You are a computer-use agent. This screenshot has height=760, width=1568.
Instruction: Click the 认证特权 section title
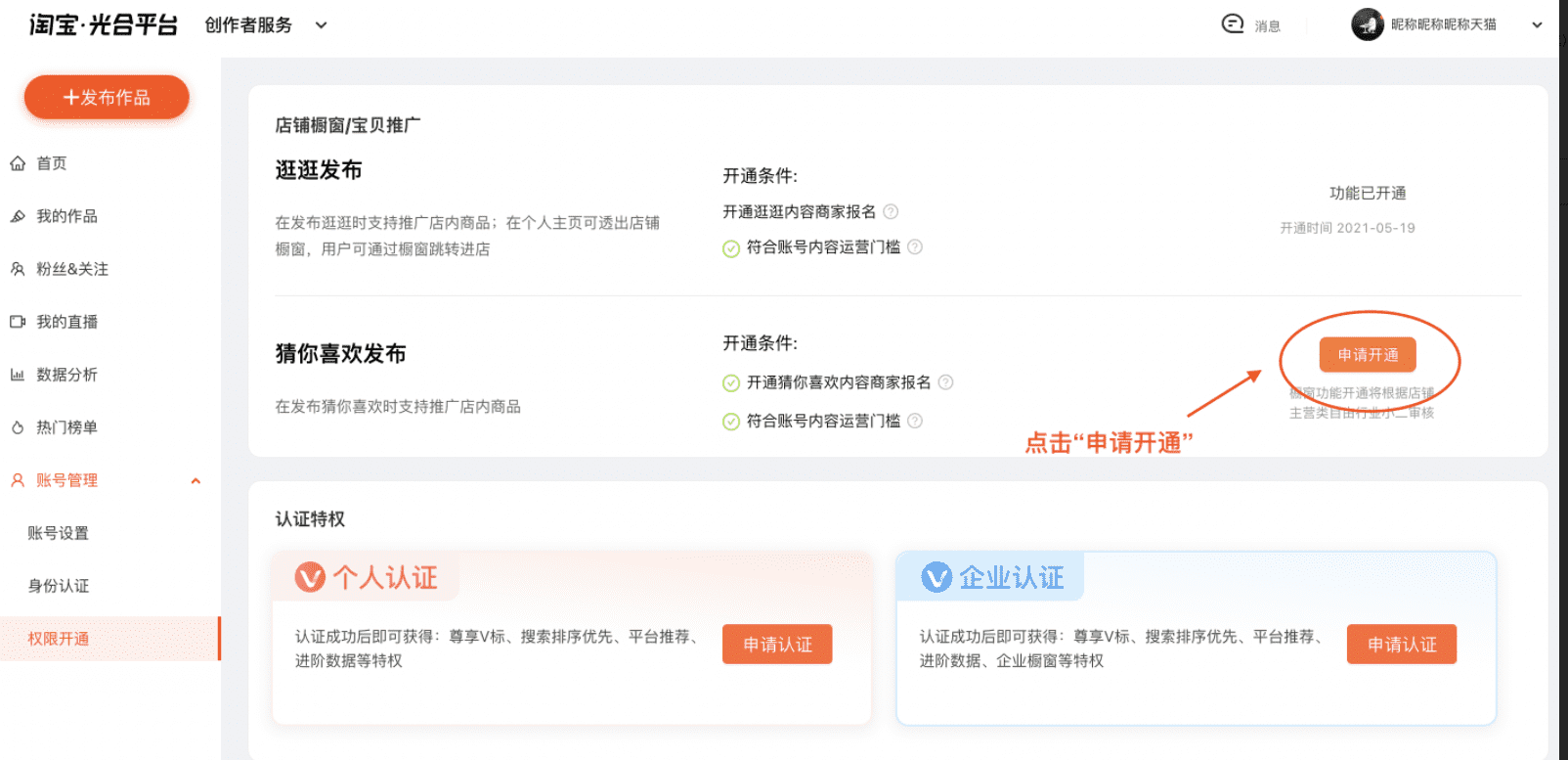click(x=310, y=519)
